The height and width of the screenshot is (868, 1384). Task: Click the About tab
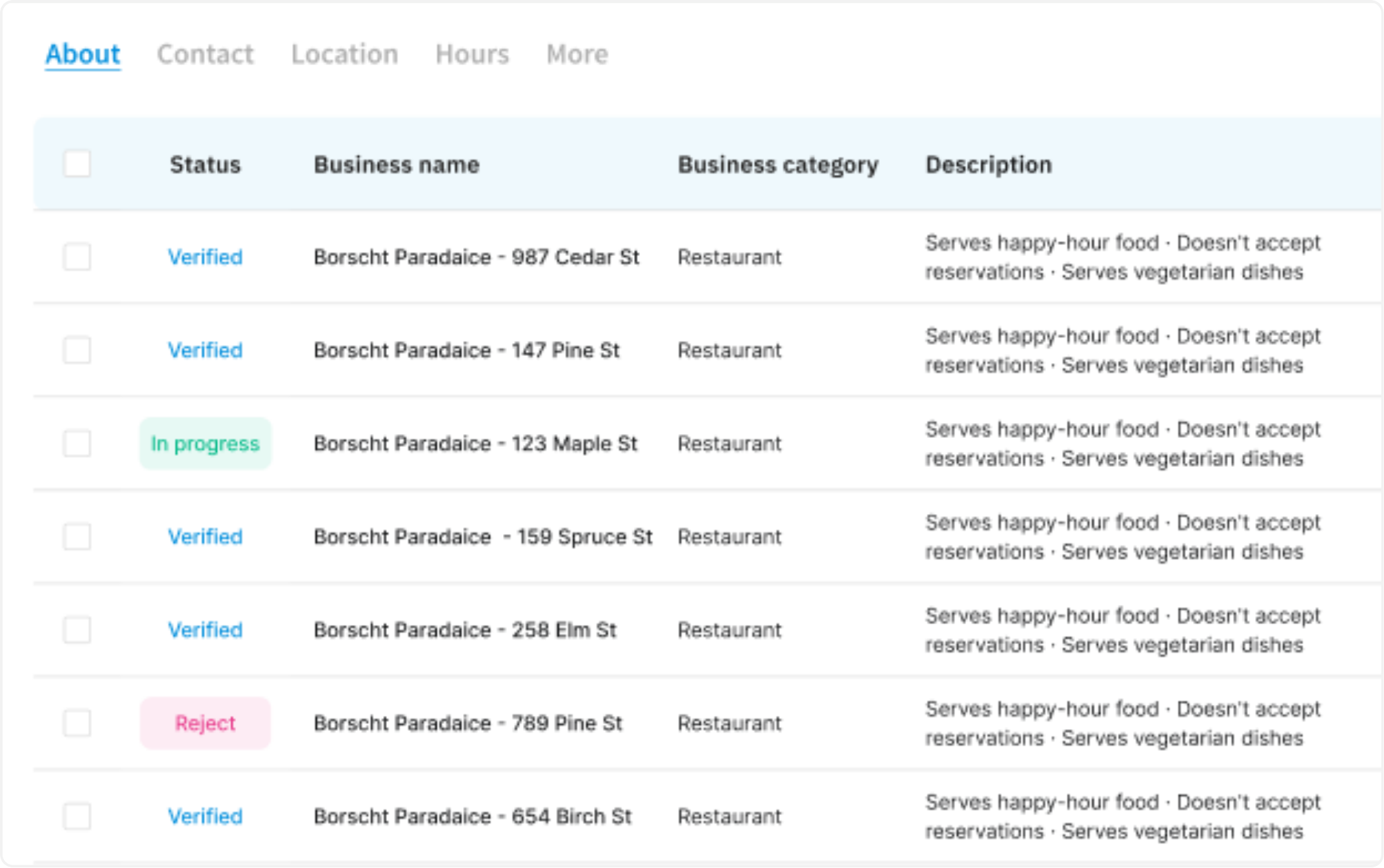coord(83,54)
